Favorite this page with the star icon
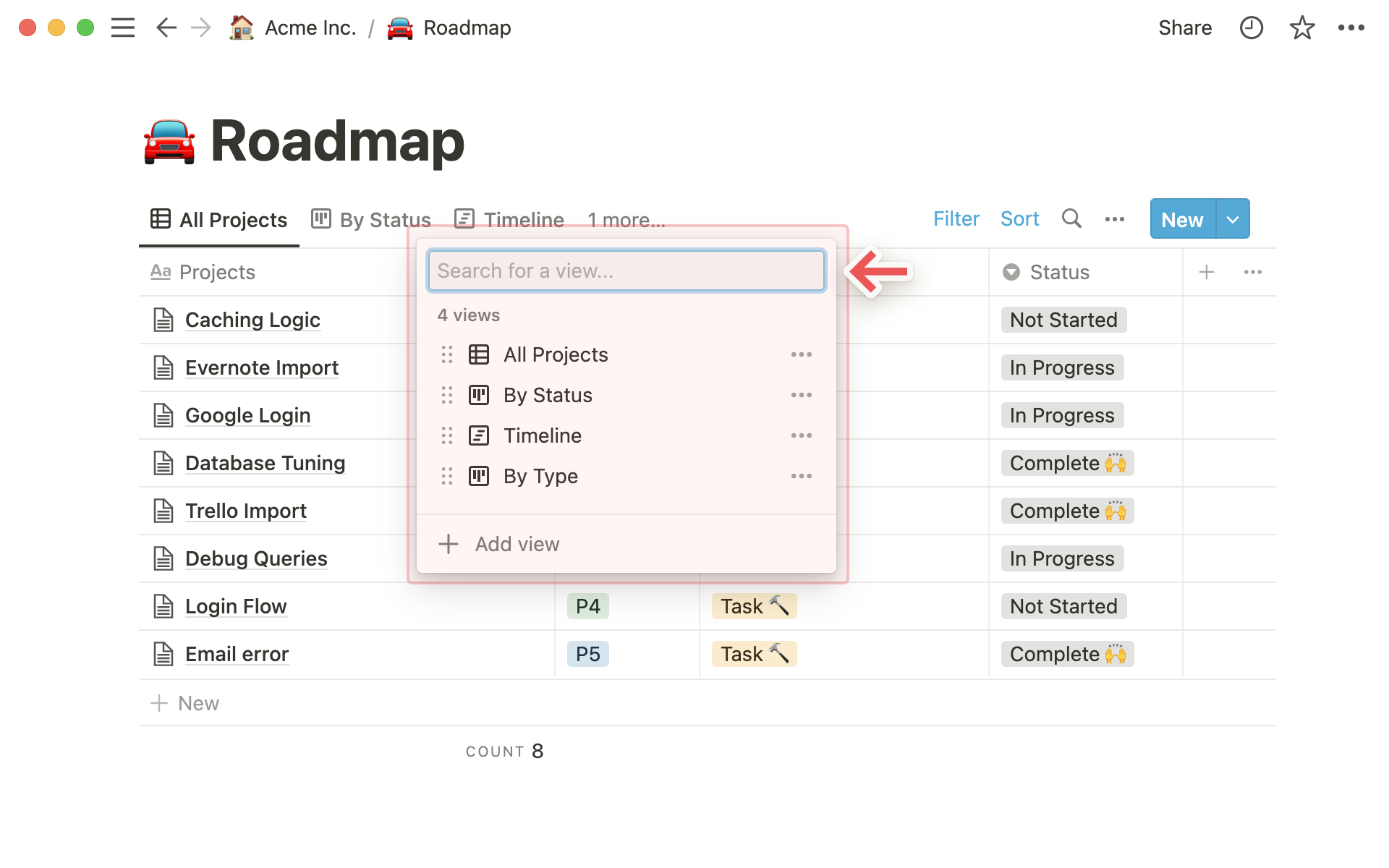 click(x=1301, y=28)
